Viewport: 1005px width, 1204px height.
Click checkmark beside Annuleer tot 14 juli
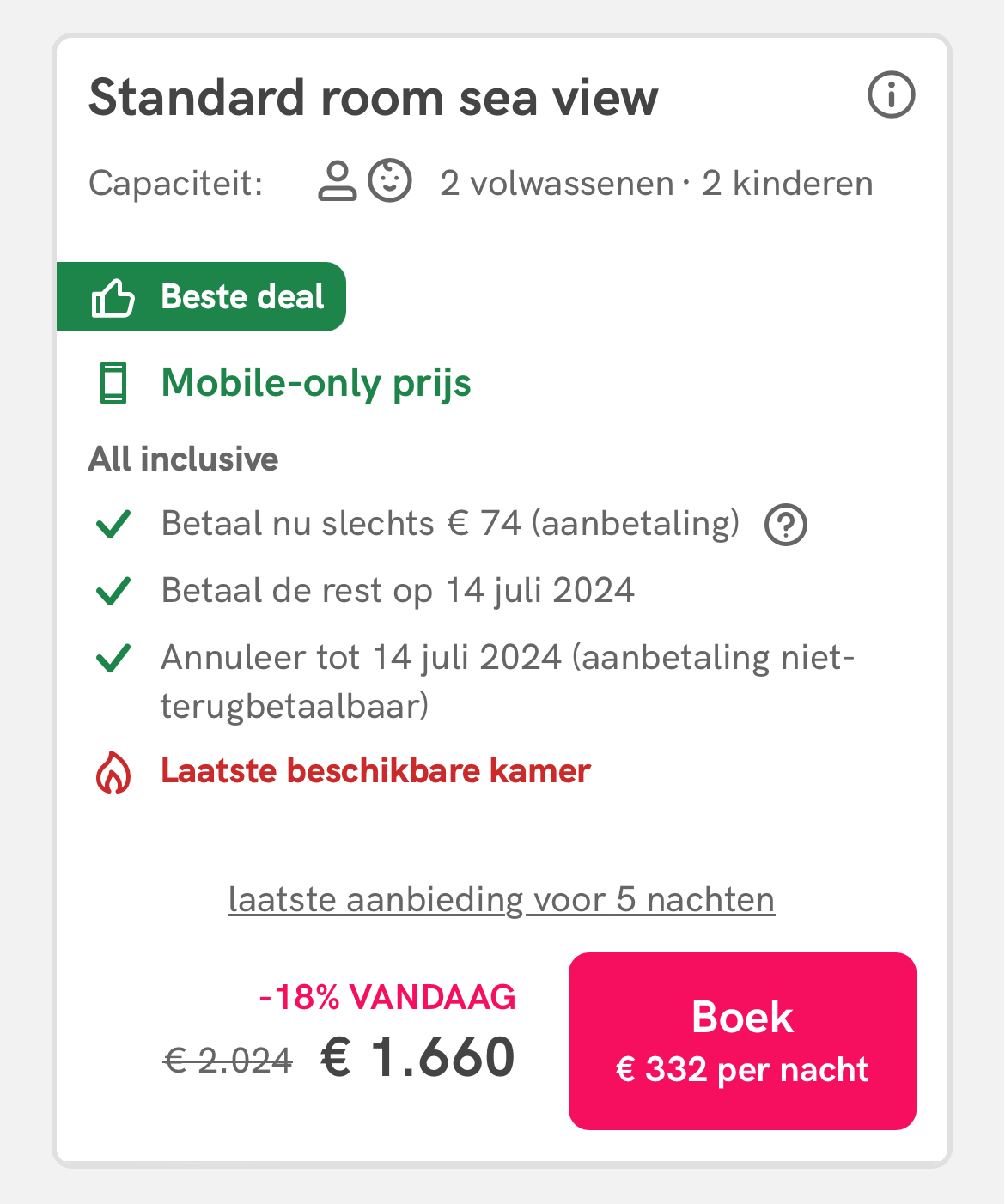pyautogui.click(x=113, y=658)
